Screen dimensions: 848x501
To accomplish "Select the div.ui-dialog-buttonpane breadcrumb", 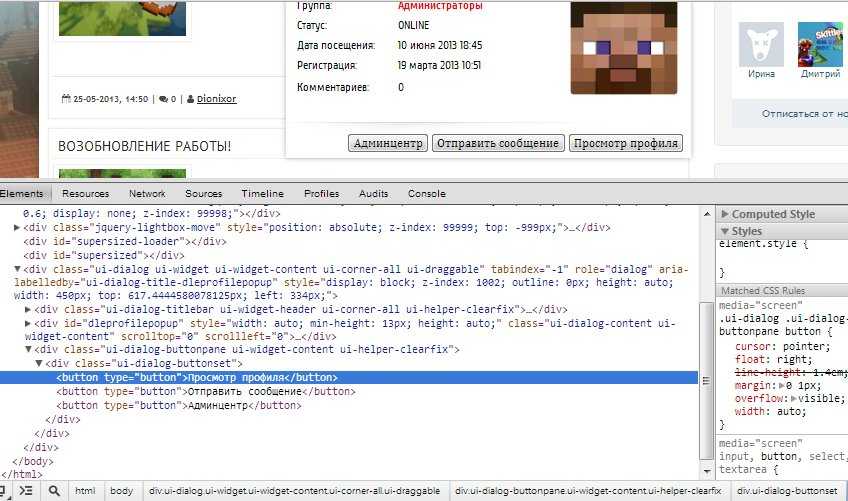I will (588, 491).
